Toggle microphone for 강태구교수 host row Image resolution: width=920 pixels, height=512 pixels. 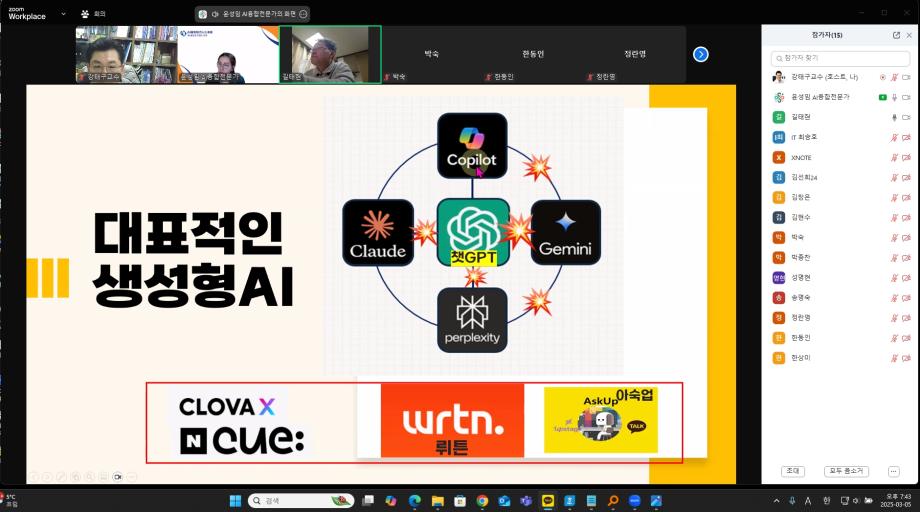pos(894,77)
